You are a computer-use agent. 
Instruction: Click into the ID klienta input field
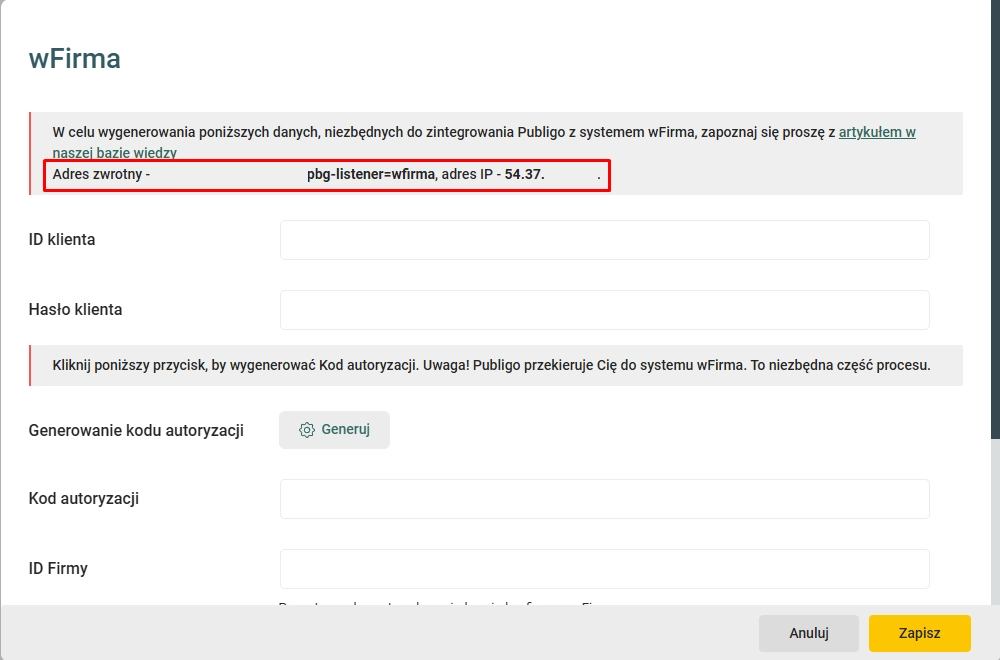pyautogui.click(x=605, y=240)
